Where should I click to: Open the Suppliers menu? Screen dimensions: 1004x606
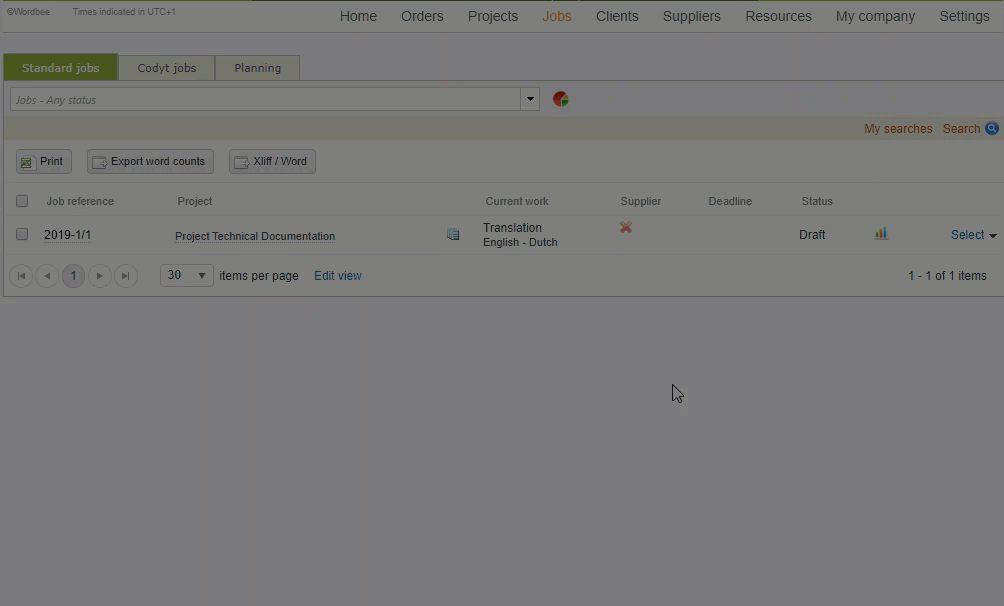(x=691, y=16)
